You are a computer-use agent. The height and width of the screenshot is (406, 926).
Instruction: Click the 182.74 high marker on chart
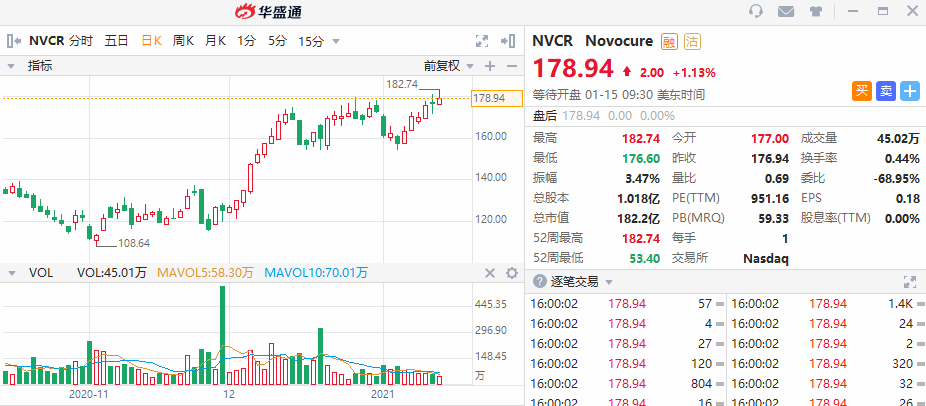tap(402, 84)
